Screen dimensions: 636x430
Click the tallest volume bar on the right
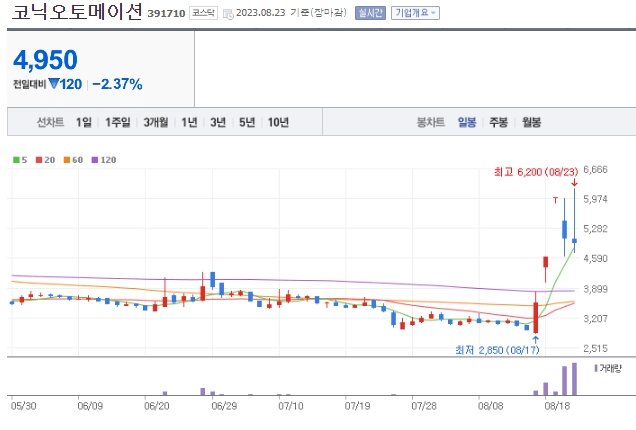click(x=574, y=379)
